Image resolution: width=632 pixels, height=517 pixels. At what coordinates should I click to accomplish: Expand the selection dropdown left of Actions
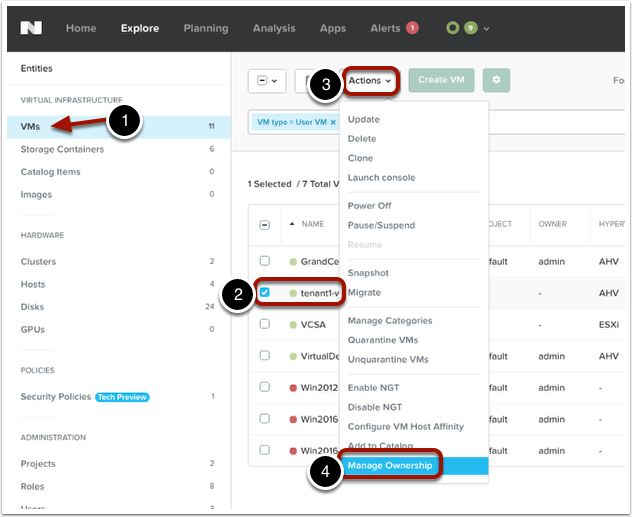pos(267,80)
